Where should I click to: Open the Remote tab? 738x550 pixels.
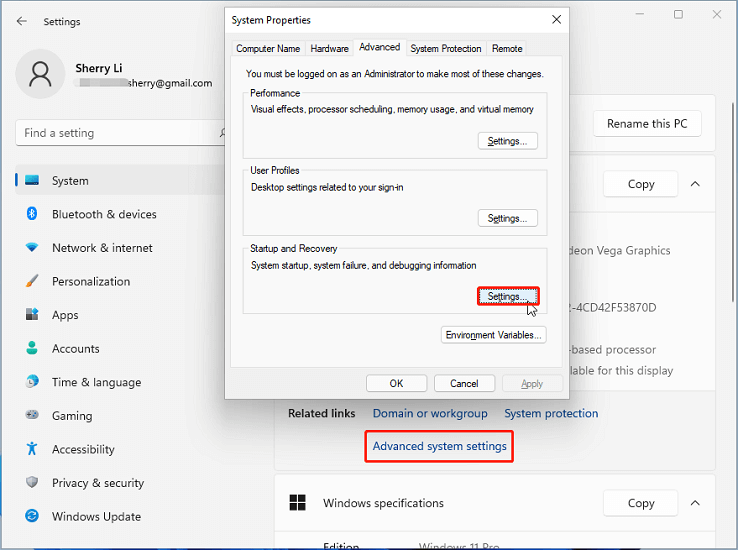[507, 48]
